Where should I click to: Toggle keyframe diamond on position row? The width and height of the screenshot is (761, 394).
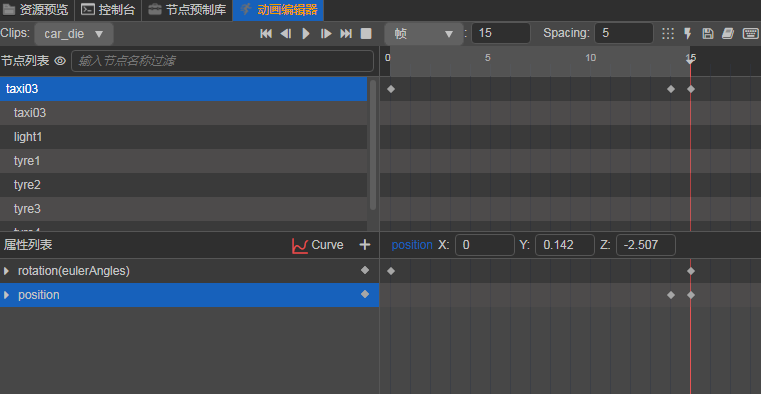(x=365, y=294)
